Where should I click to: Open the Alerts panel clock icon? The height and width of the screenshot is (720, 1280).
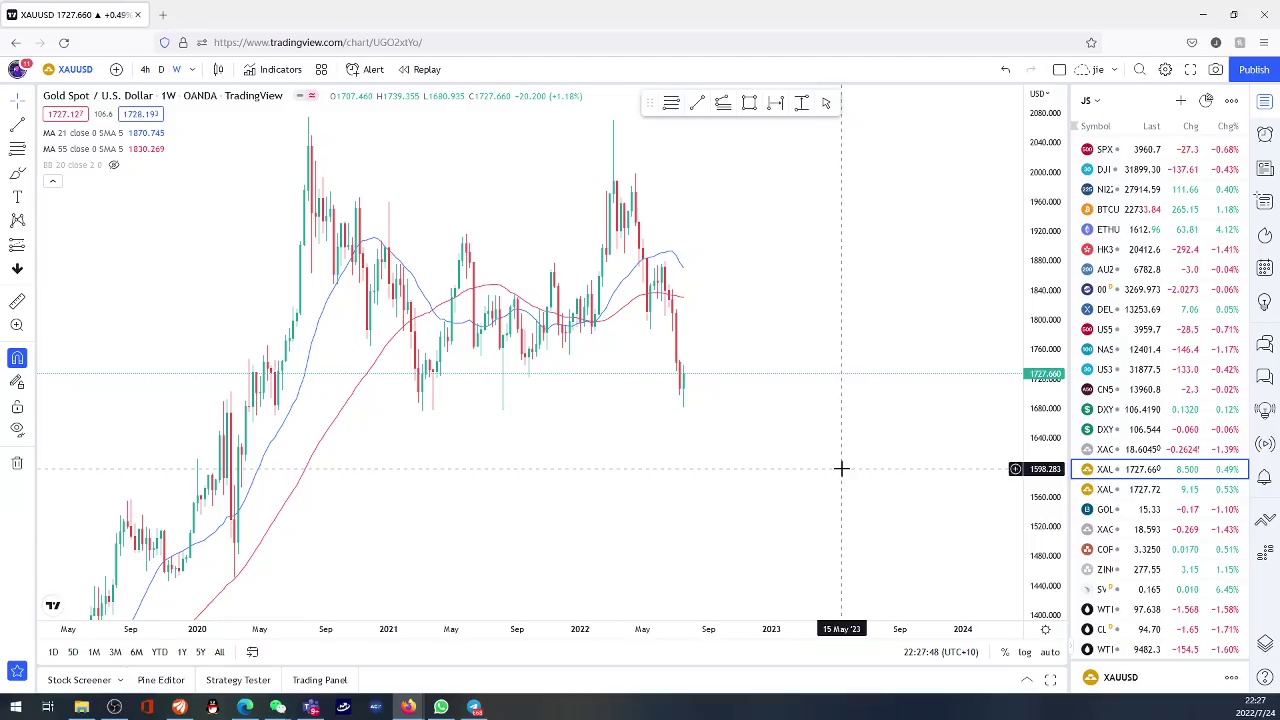[x=1265, y=134]
